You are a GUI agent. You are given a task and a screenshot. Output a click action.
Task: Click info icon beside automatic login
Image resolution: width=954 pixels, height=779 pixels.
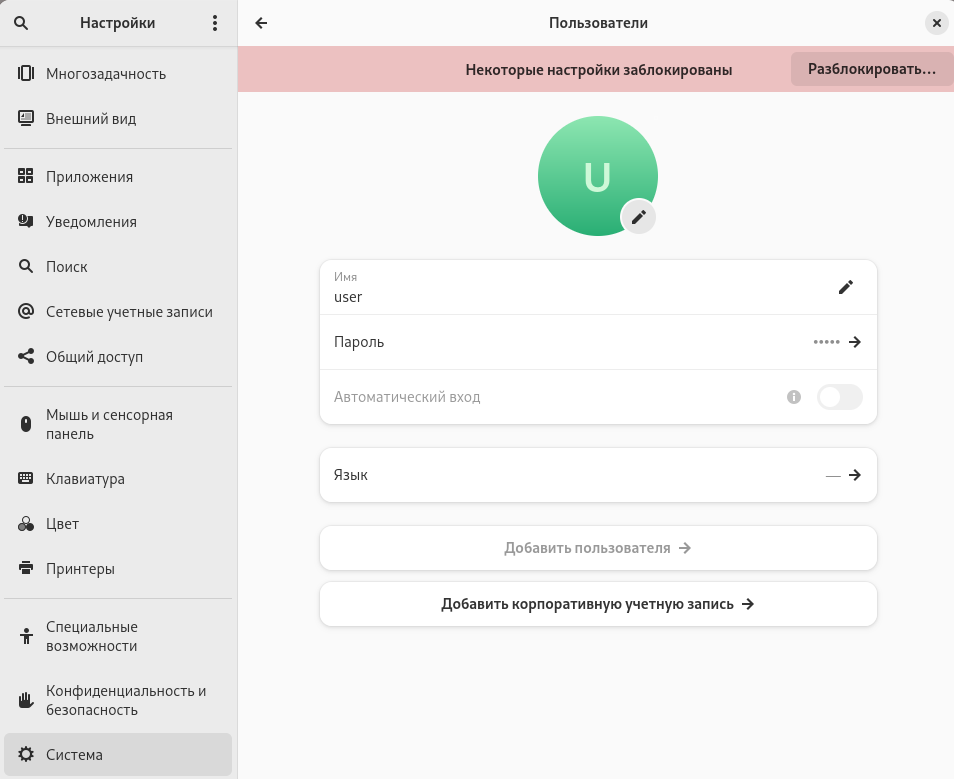click(x=794, y=397)
